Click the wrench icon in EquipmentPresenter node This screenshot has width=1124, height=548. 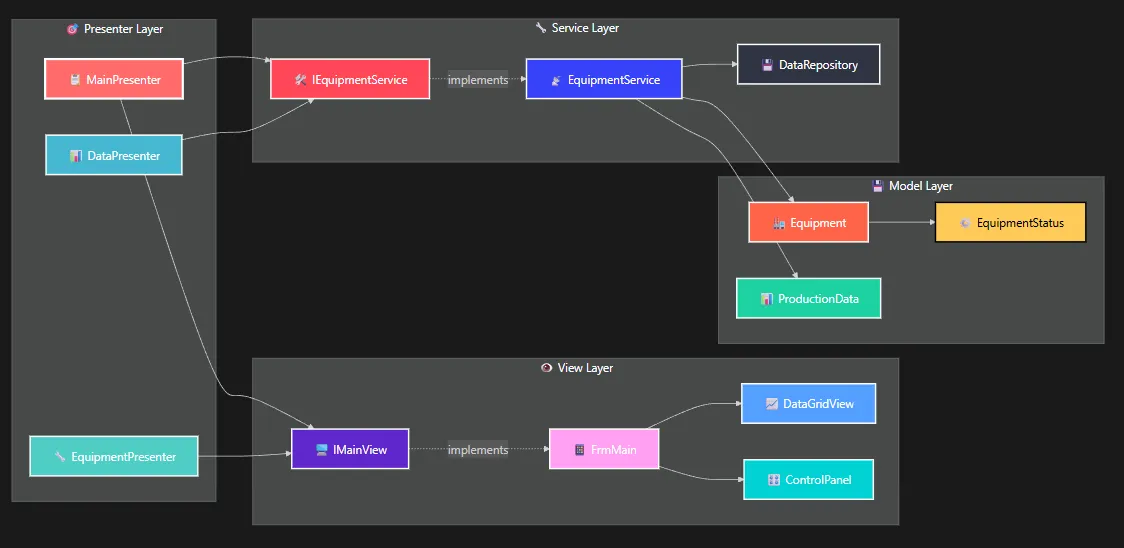pyautogui.click(x=60, y=457)
